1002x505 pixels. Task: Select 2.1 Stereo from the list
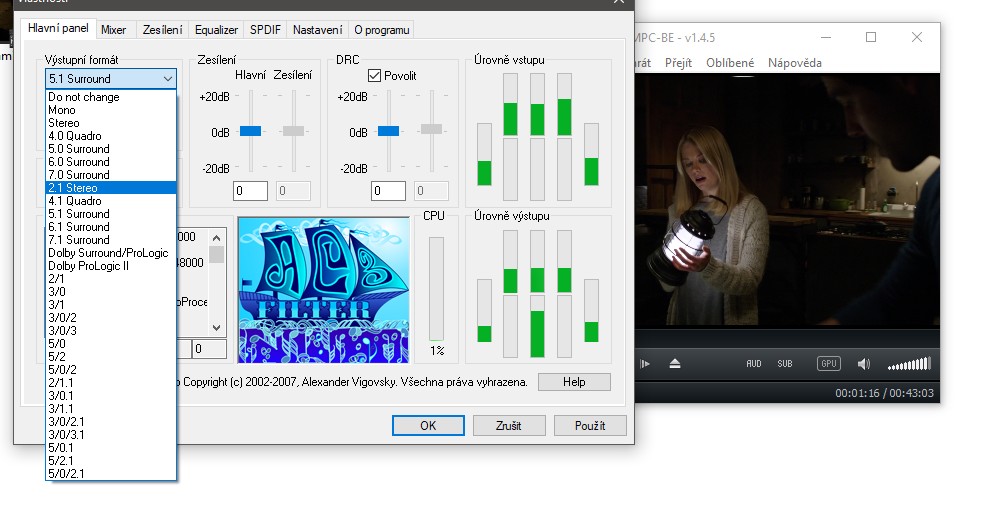[110, 188]
